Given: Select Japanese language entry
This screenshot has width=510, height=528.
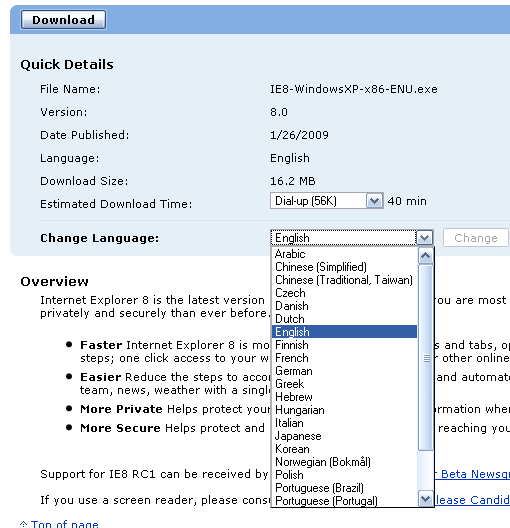Looking at the screenshot, I should (344, 436).
